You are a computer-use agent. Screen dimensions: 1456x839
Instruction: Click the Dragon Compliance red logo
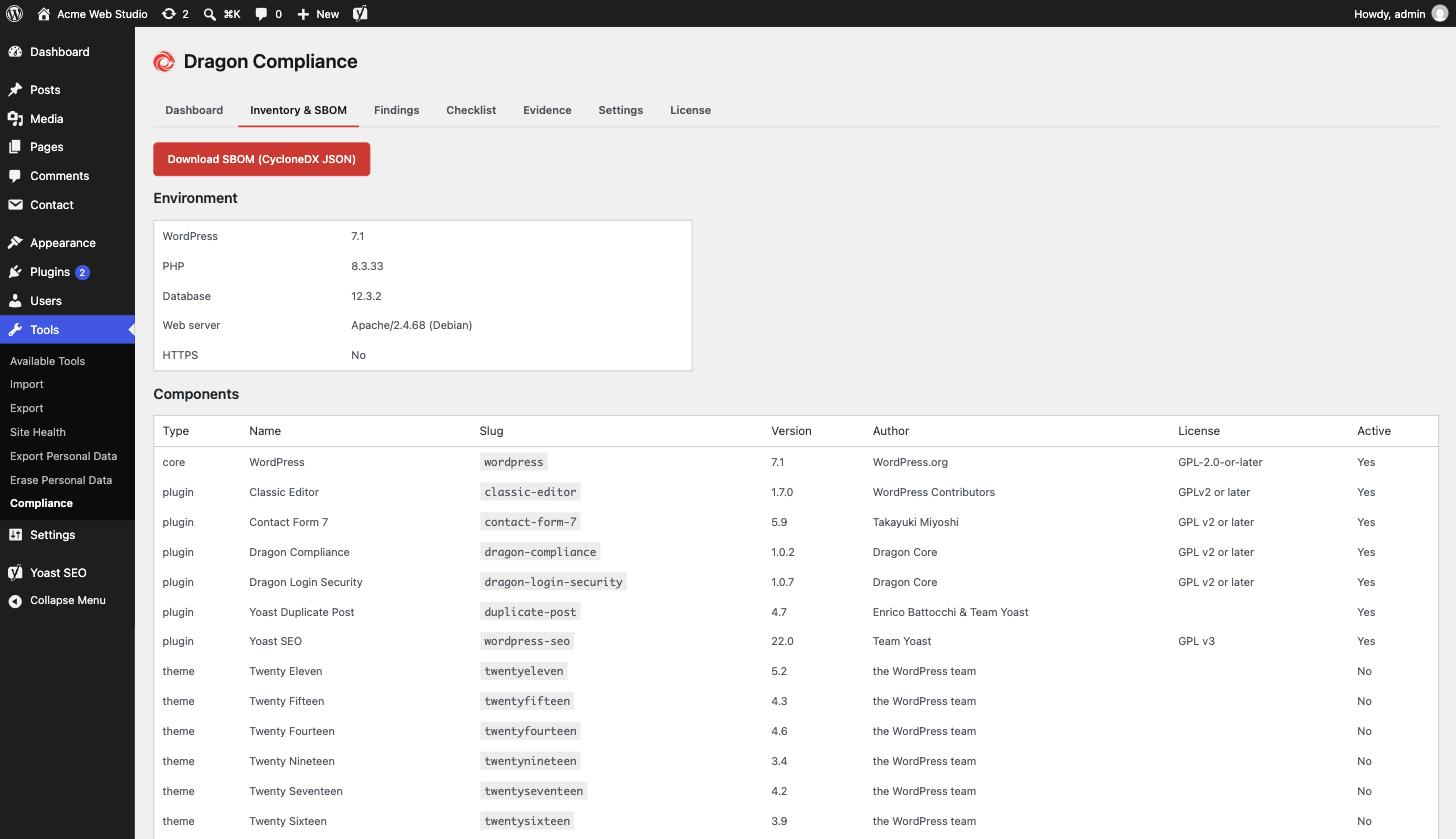(x=164, y=62)
